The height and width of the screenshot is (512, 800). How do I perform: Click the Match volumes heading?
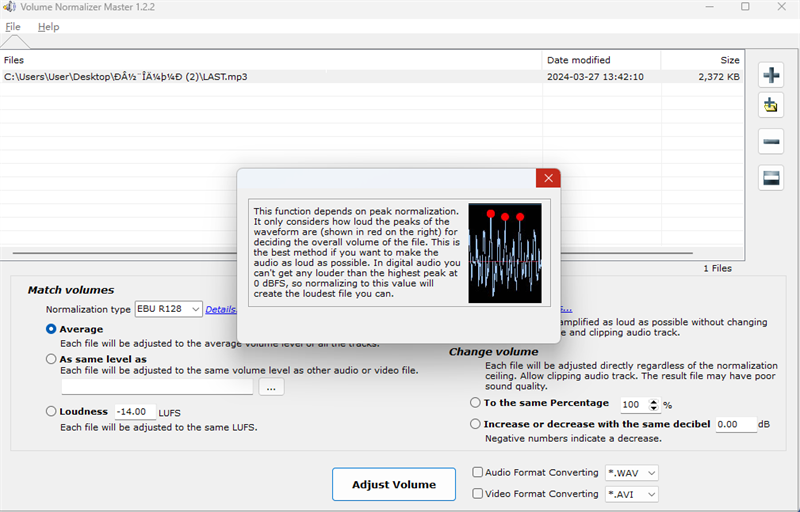tap(71, 290)
